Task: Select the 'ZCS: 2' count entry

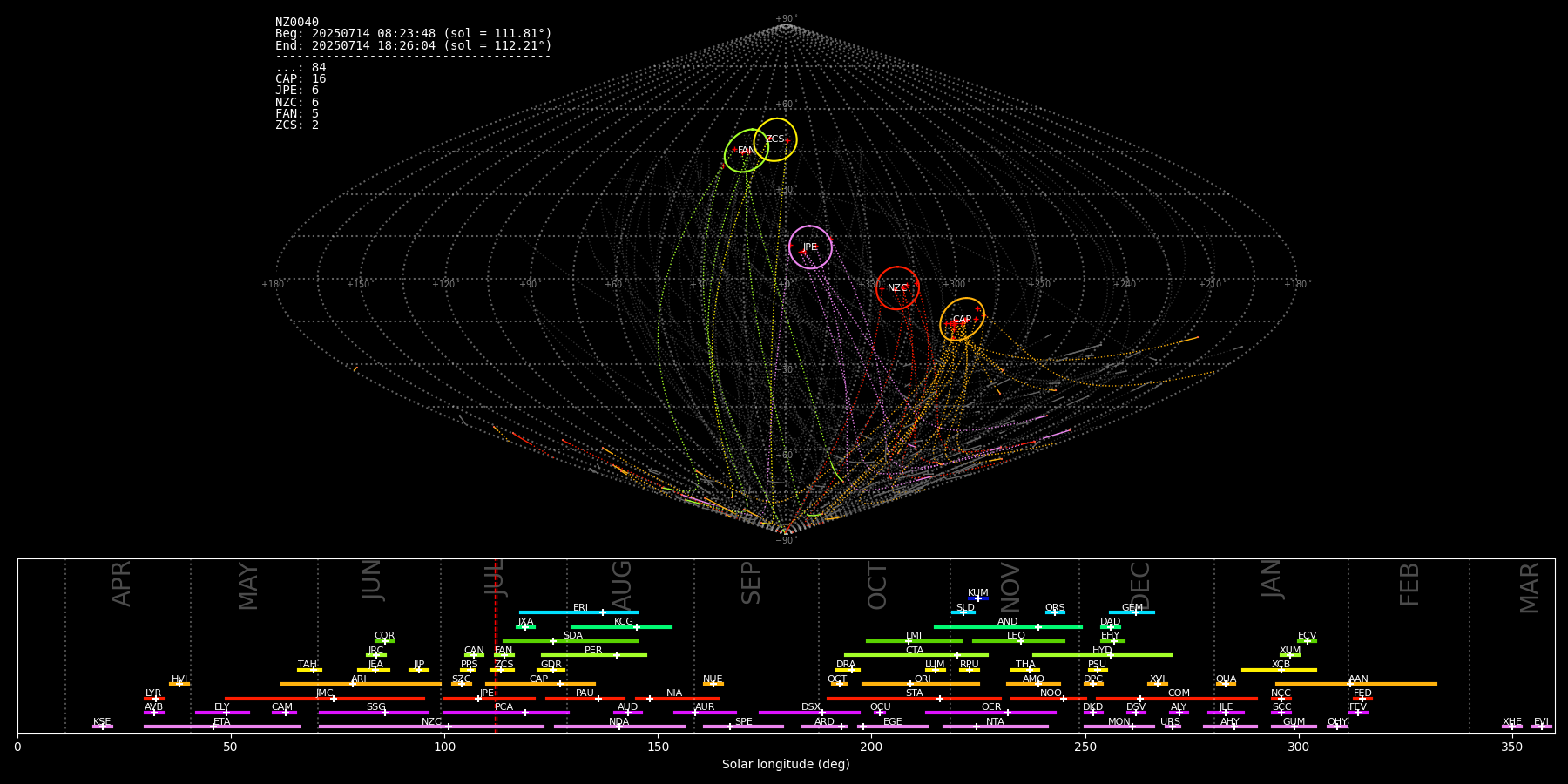Action: [297, 125]
